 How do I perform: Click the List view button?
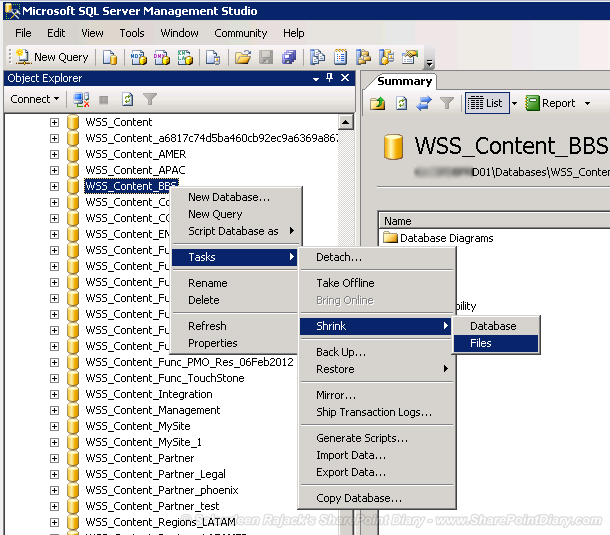pos(487,103)
